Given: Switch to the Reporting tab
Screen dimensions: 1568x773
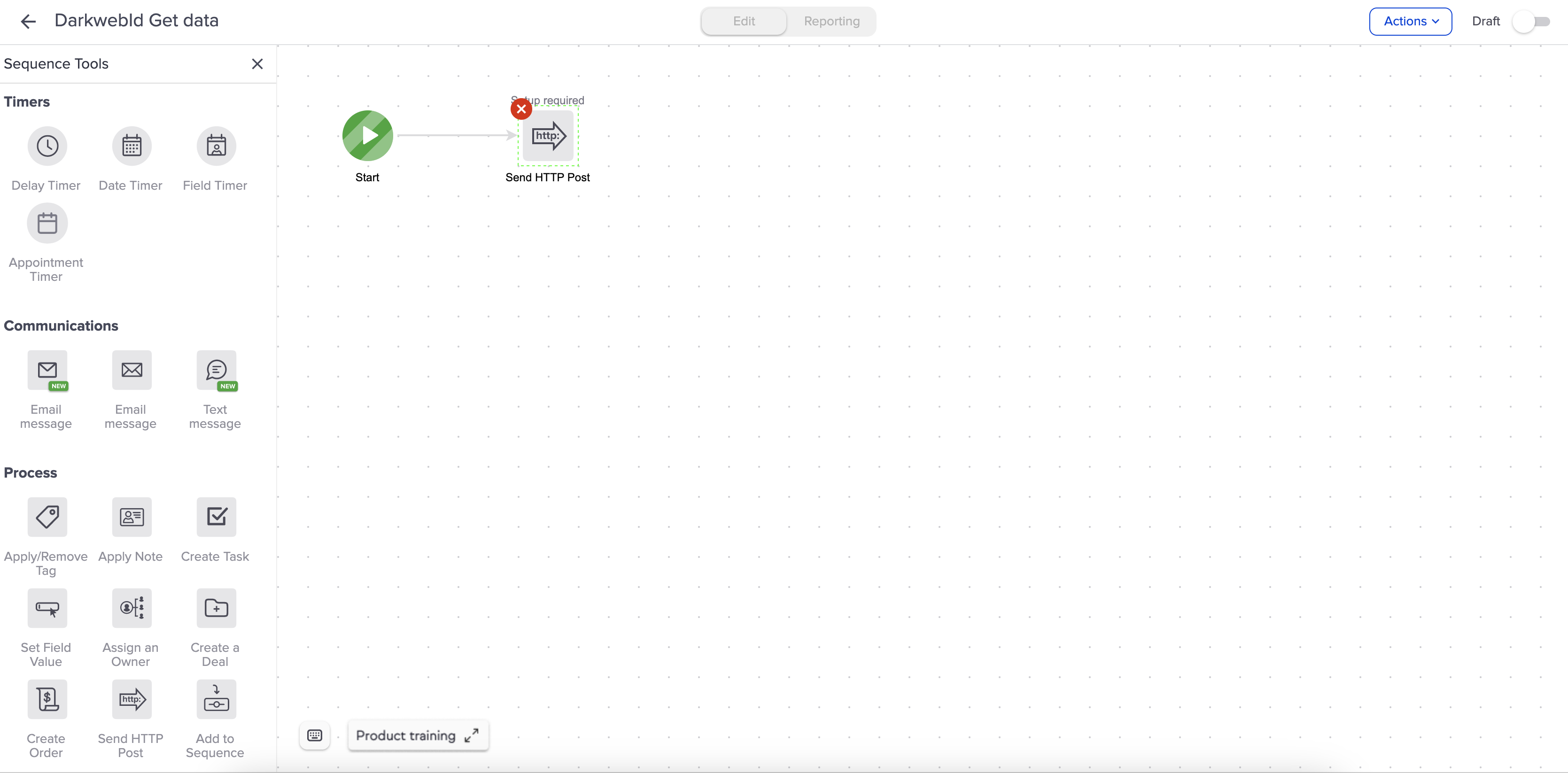Looking at the screenshot, I should pyautogui.click(x=831, y=21).
